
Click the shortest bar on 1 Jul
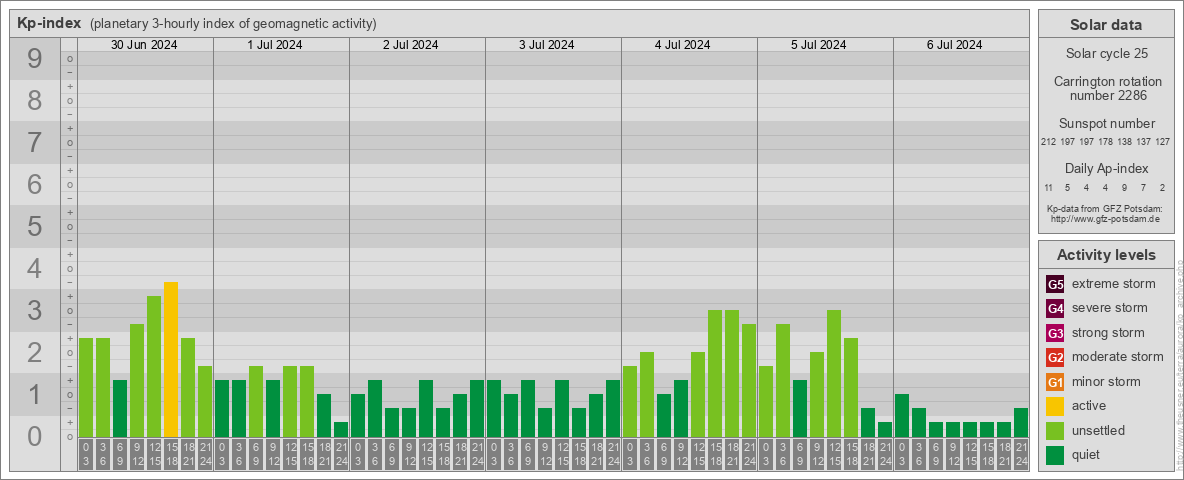(341, 430)
